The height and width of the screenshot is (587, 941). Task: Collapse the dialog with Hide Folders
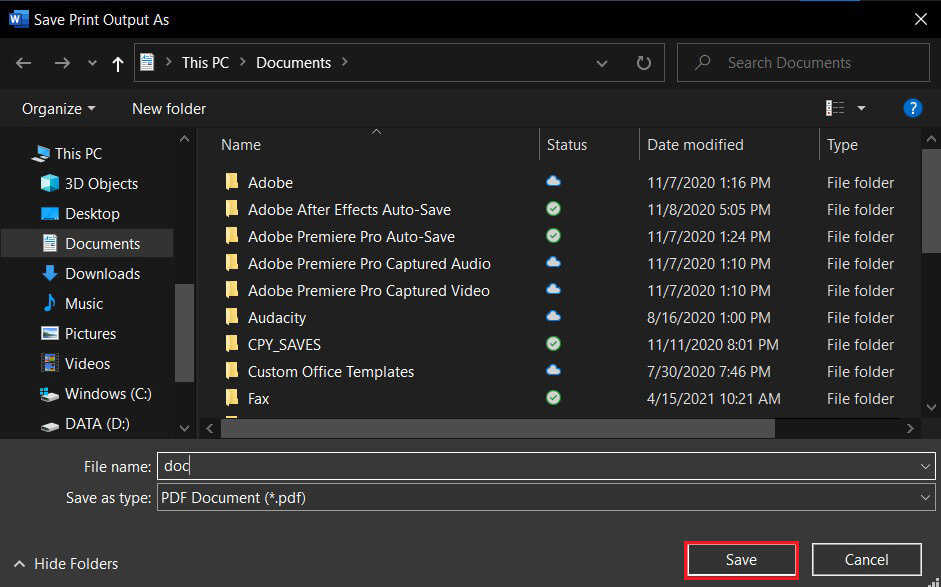point(66,563)
